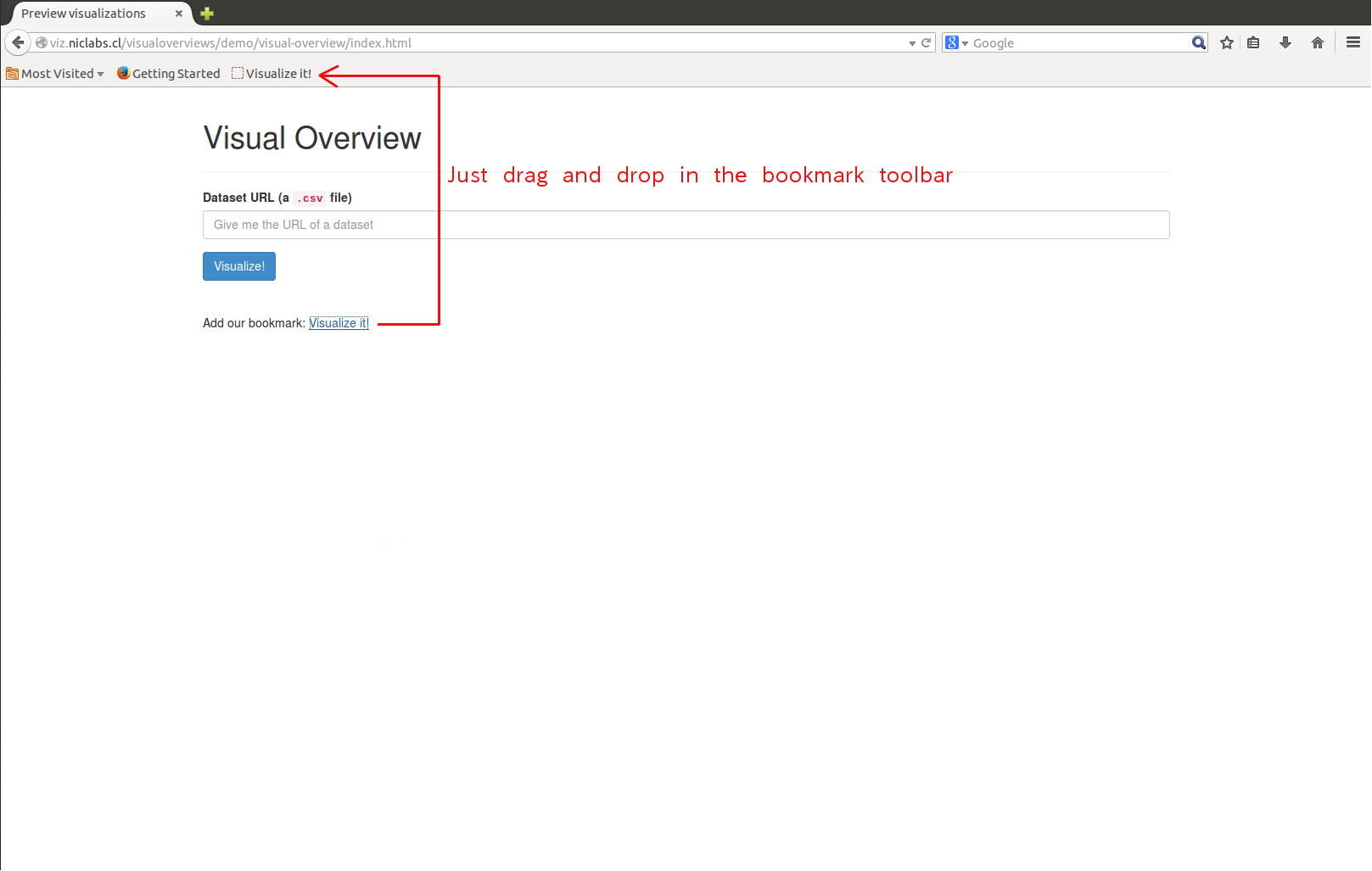Screen dimensions: 1372x871
Task: Select the Preview visualizations tab
Action: click(98, 14)
